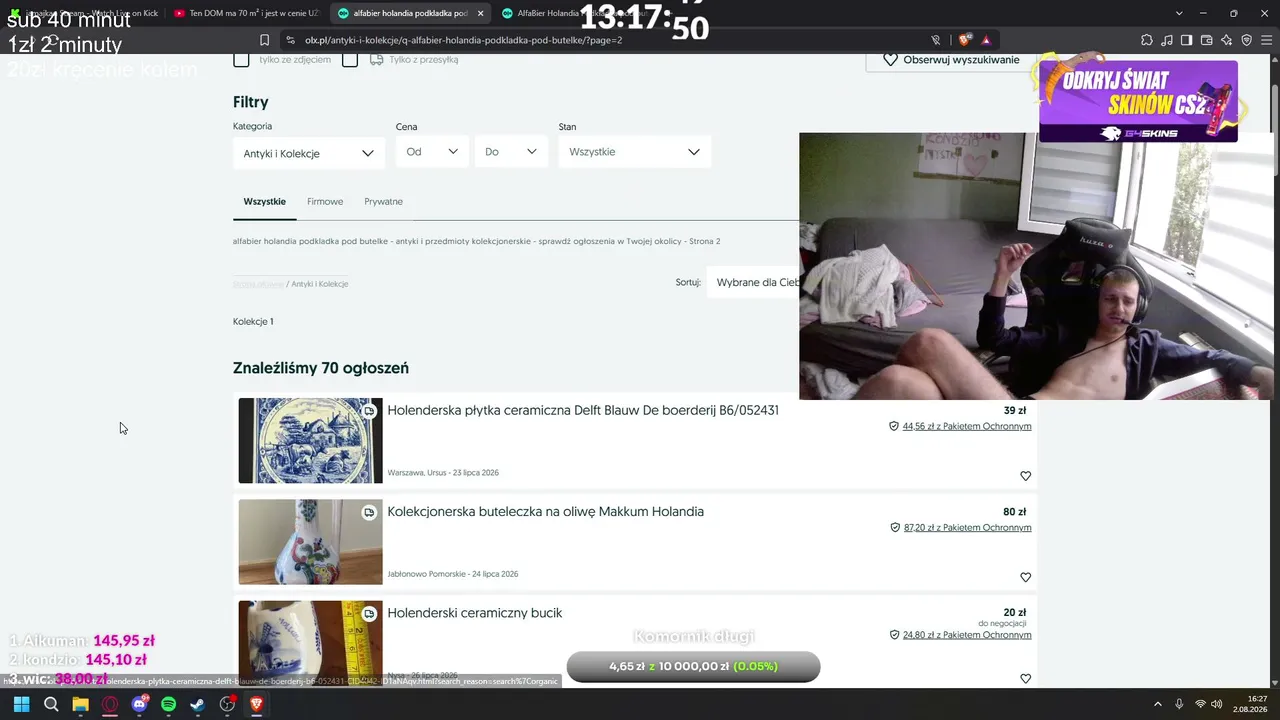Switch to the 'Firmowe' listings tab
This screenshot has height=720, width=1280.
(x=325, y=202)
